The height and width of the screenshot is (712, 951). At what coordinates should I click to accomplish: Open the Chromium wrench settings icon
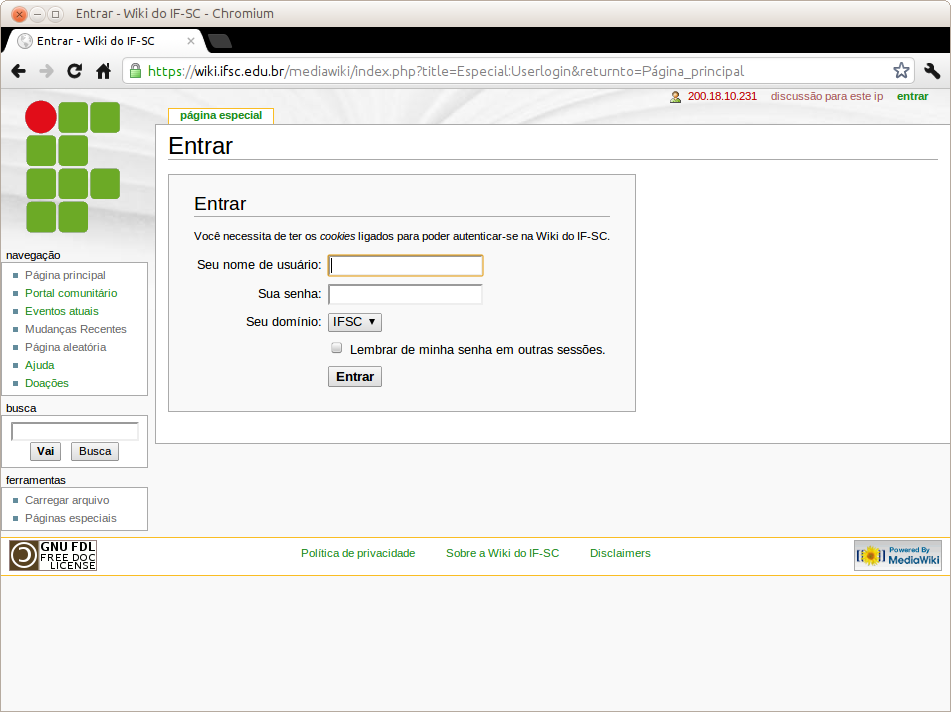point(930,70)
